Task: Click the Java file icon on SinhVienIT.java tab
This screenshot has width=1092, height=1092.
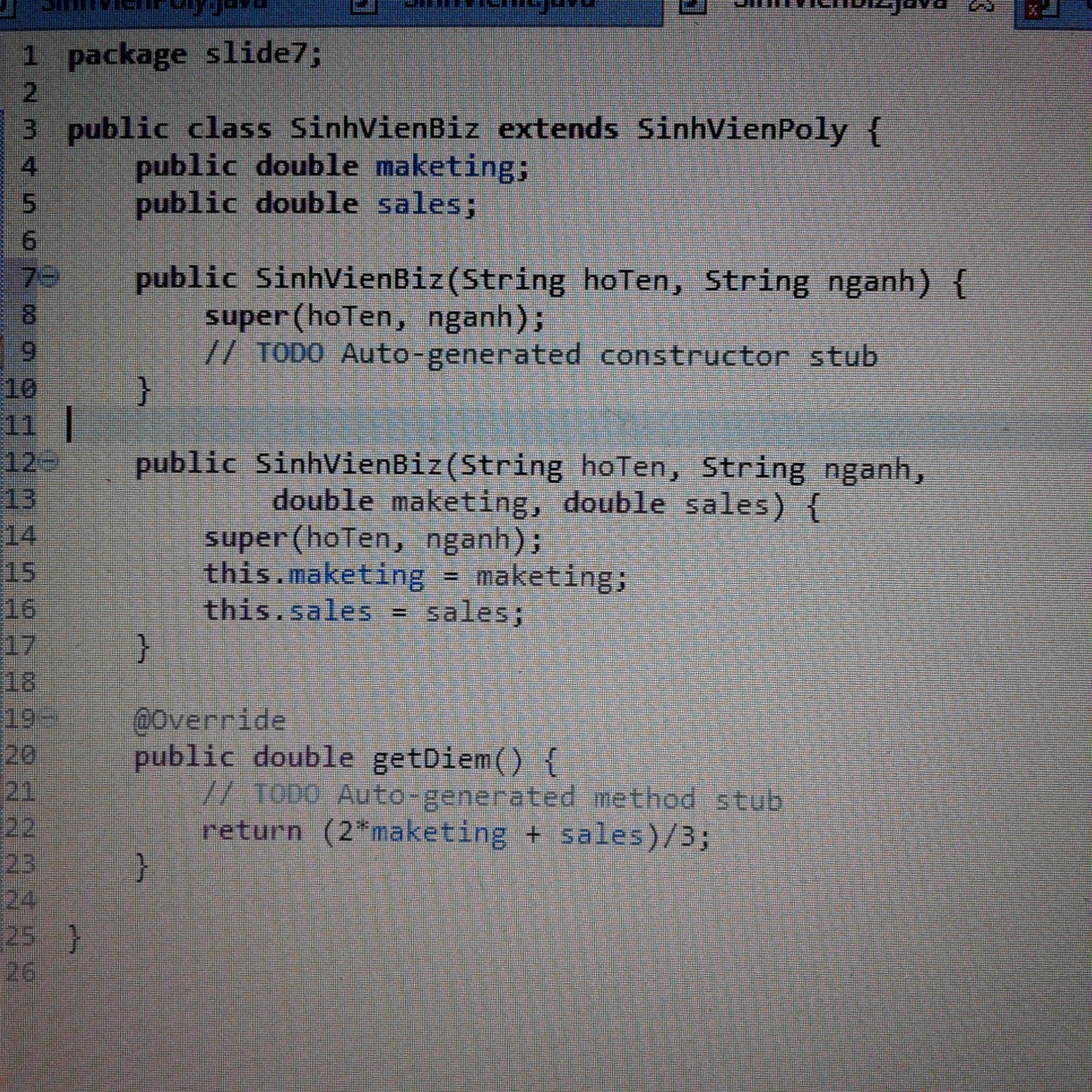Action: (x=364, y=6)
